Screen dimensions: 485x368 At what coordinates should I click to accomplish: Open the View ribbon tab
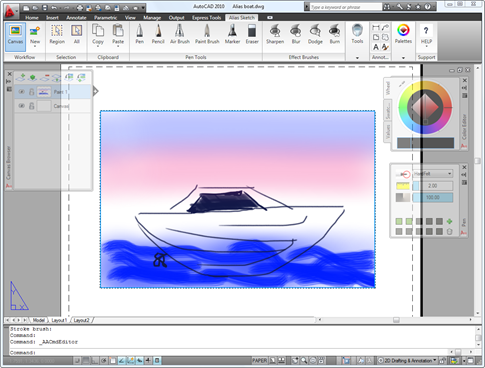point(130,18)
